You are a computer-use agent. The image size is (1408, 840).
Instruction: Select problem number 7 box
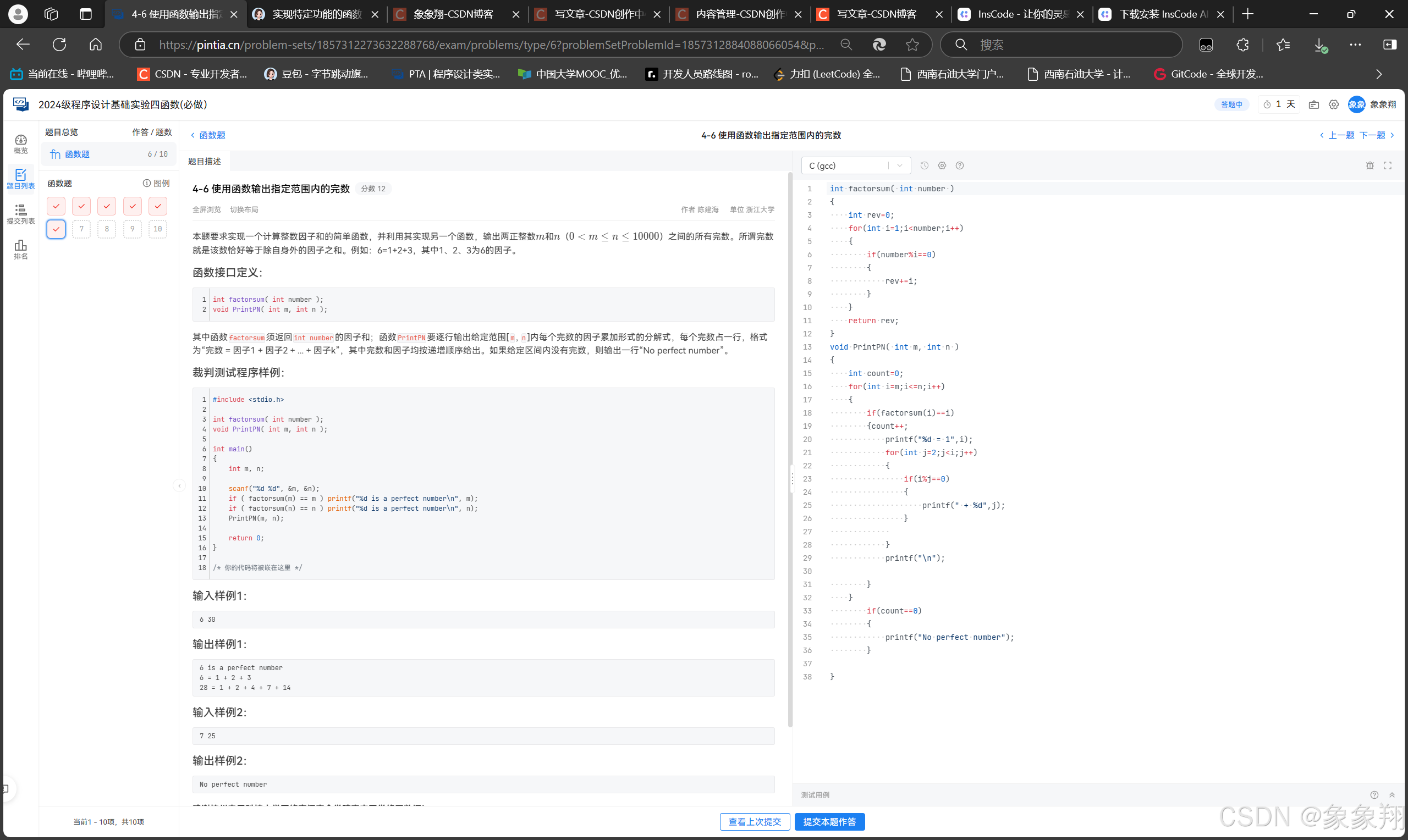point(81,229)
